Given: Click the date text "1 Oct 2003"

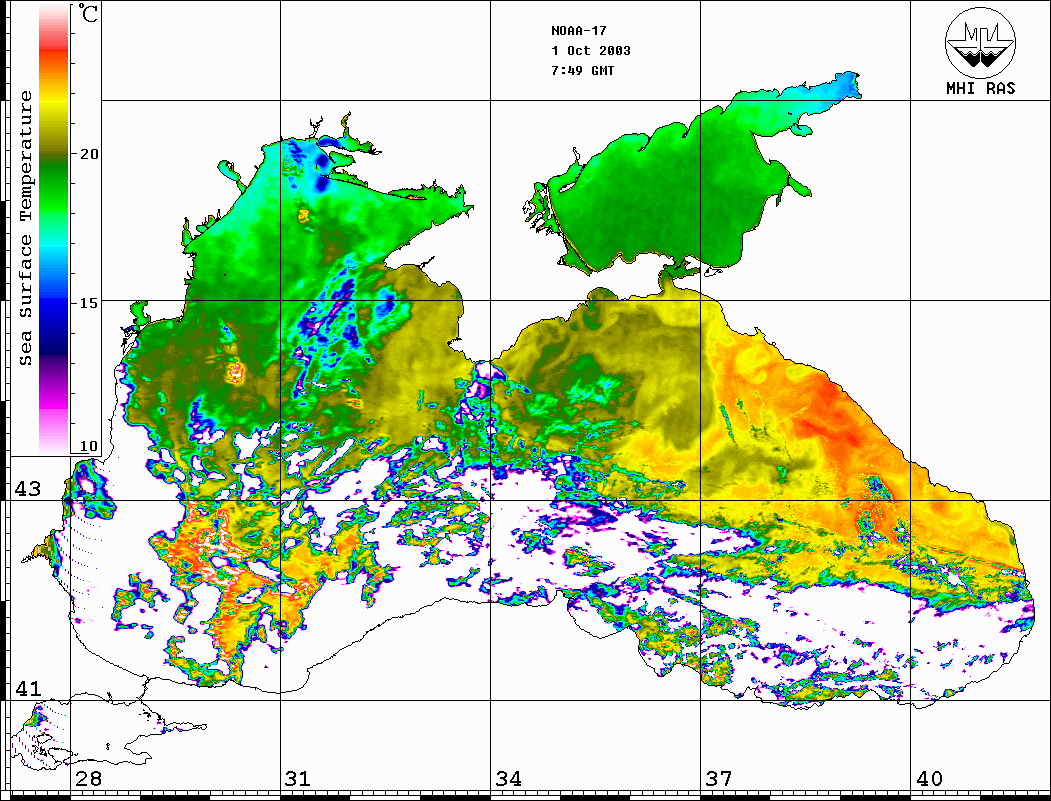Looking at the screenshot, I should [x=591, y=51].
